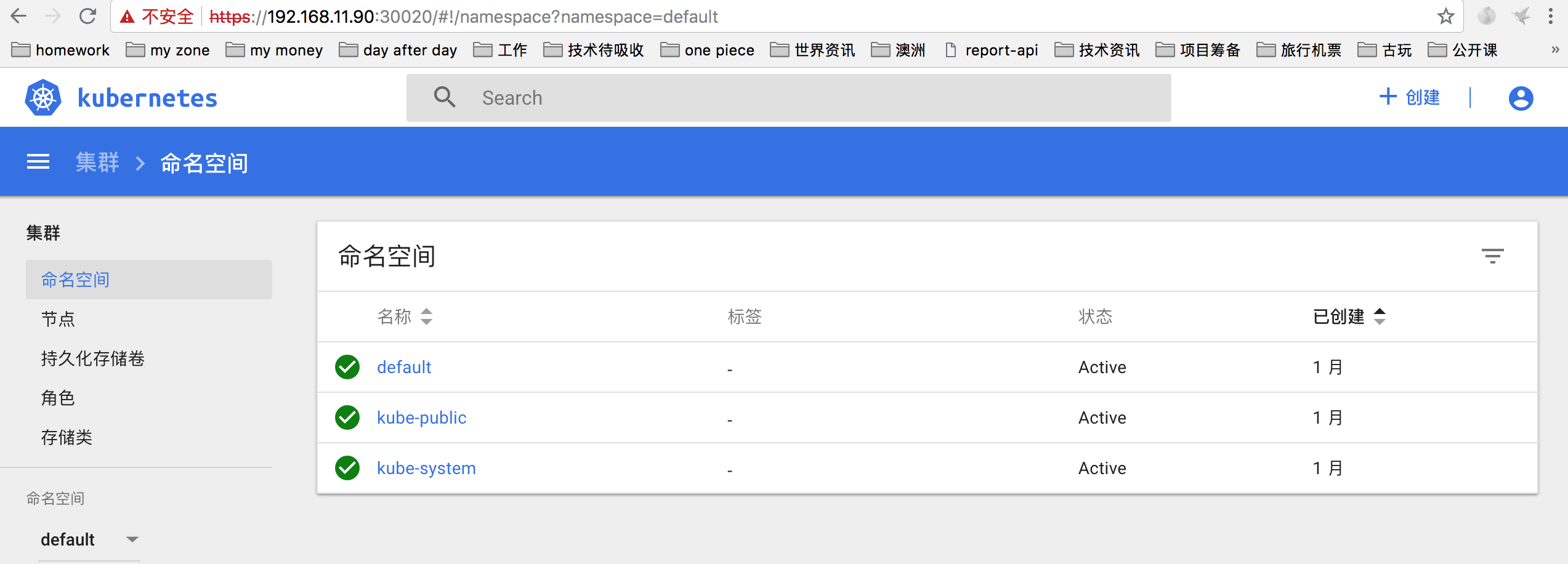Image resolution: width=1568 pixels, height=564 pixels.
Task: Open the 工作 bookmark folder
Action: 500,50
